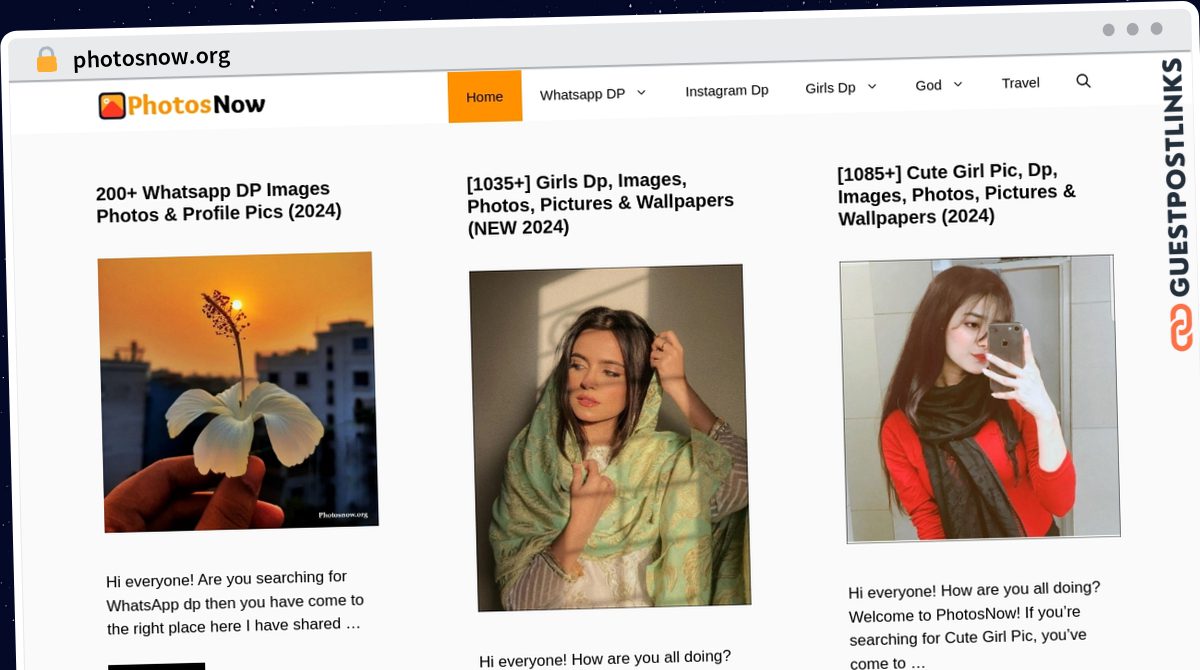Click the sunset flower thumbnail
The image size is (1200, 670).
(238, 392)
